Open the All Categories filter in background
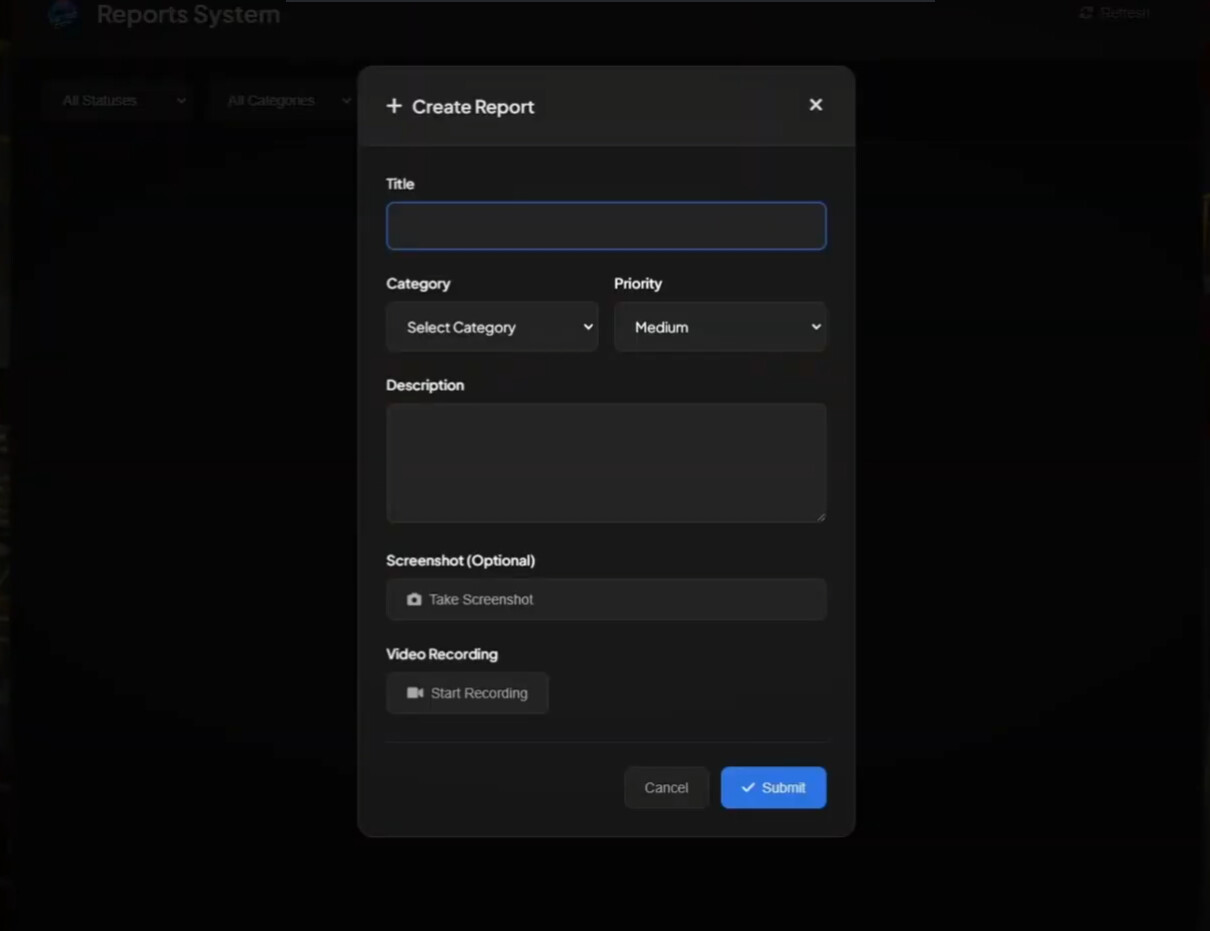This screenshot has width=1210, height=931. [285, 101]
